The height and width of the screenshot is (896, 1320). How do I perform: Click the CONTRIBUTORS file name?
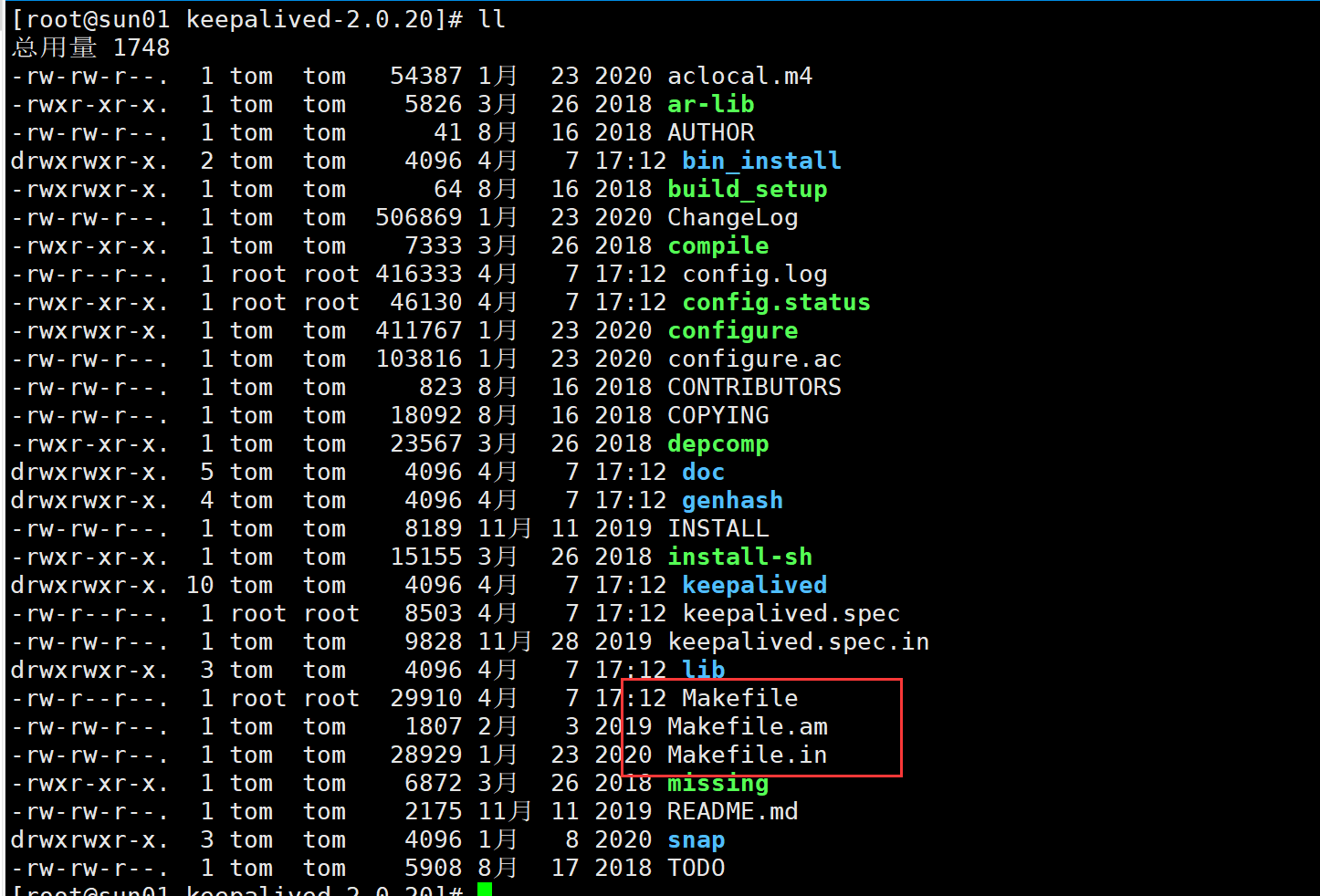pos(755,387)
